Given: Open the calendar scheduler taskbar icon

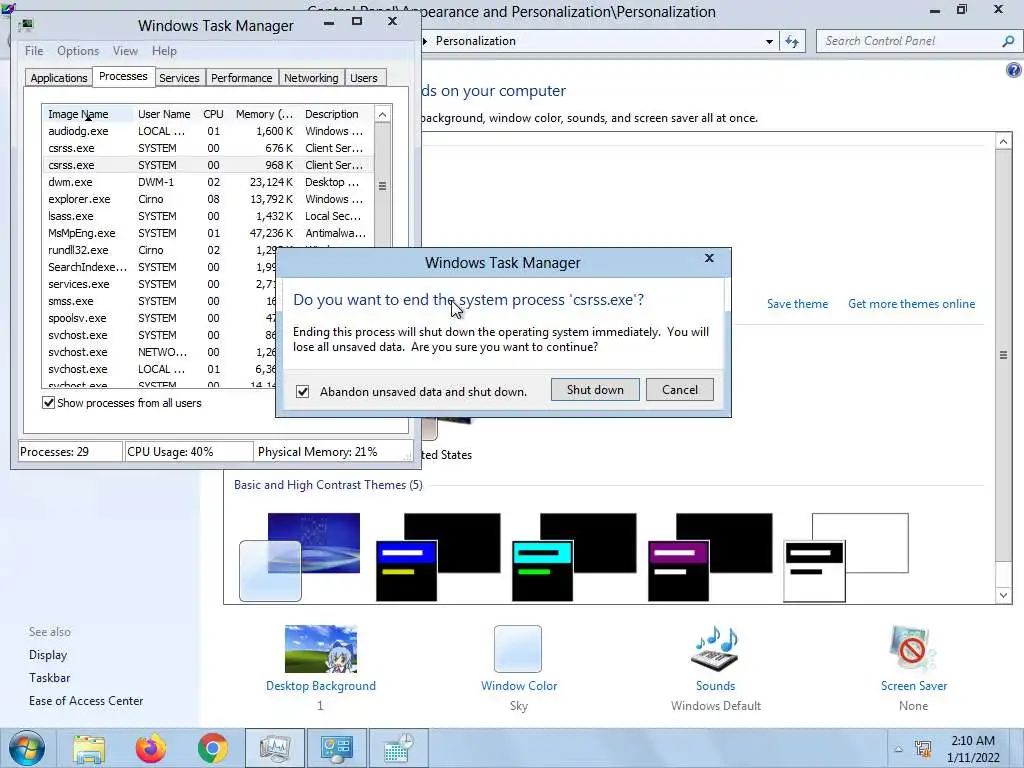Looking at the screenshot, I should [399, 748].
